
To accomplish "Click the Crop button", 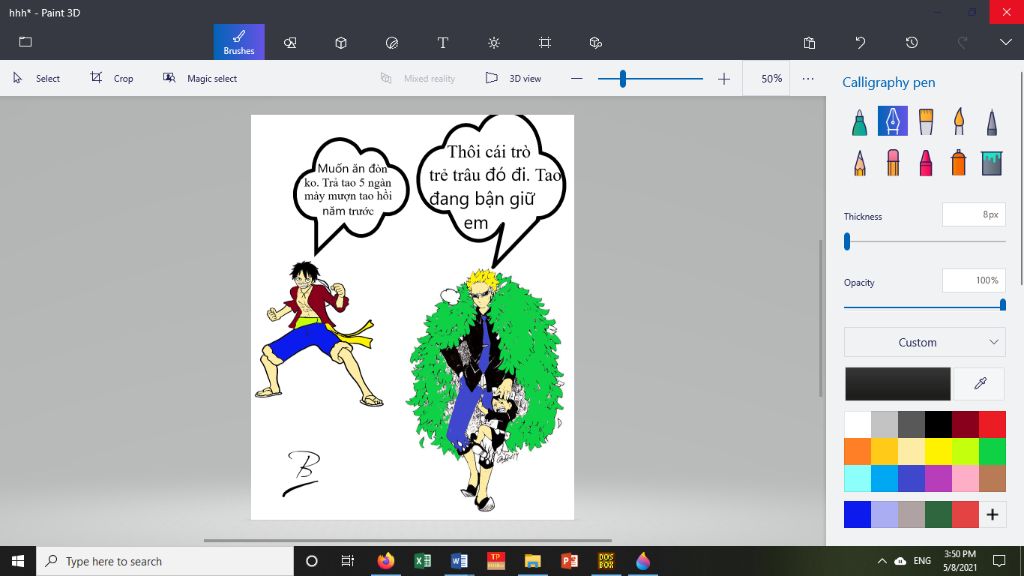I will pos(112,78).
